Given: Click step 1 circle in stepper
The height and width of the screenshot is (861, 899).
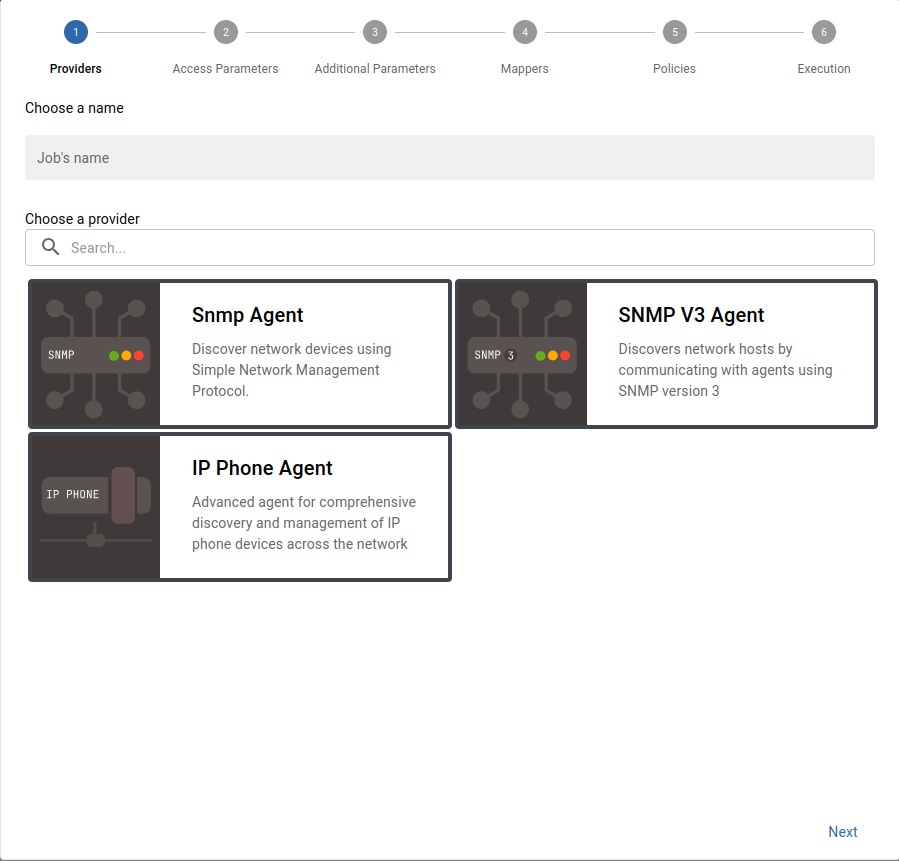Looking at the screenshot, I should pos(76,32).
